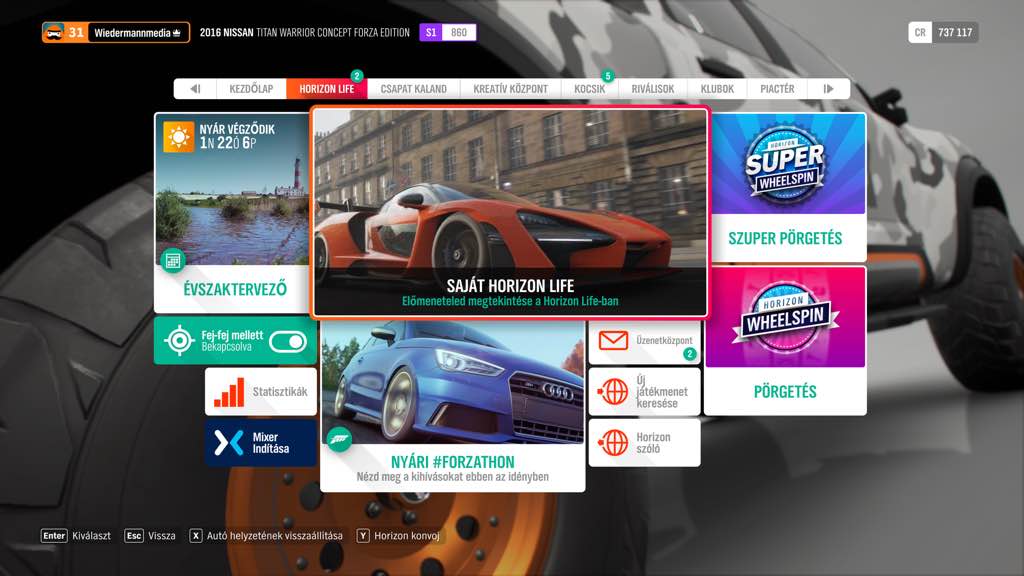The image size is (1024, 576).
Task: Open the season planner calendar icon
Action: pos(173,261)
